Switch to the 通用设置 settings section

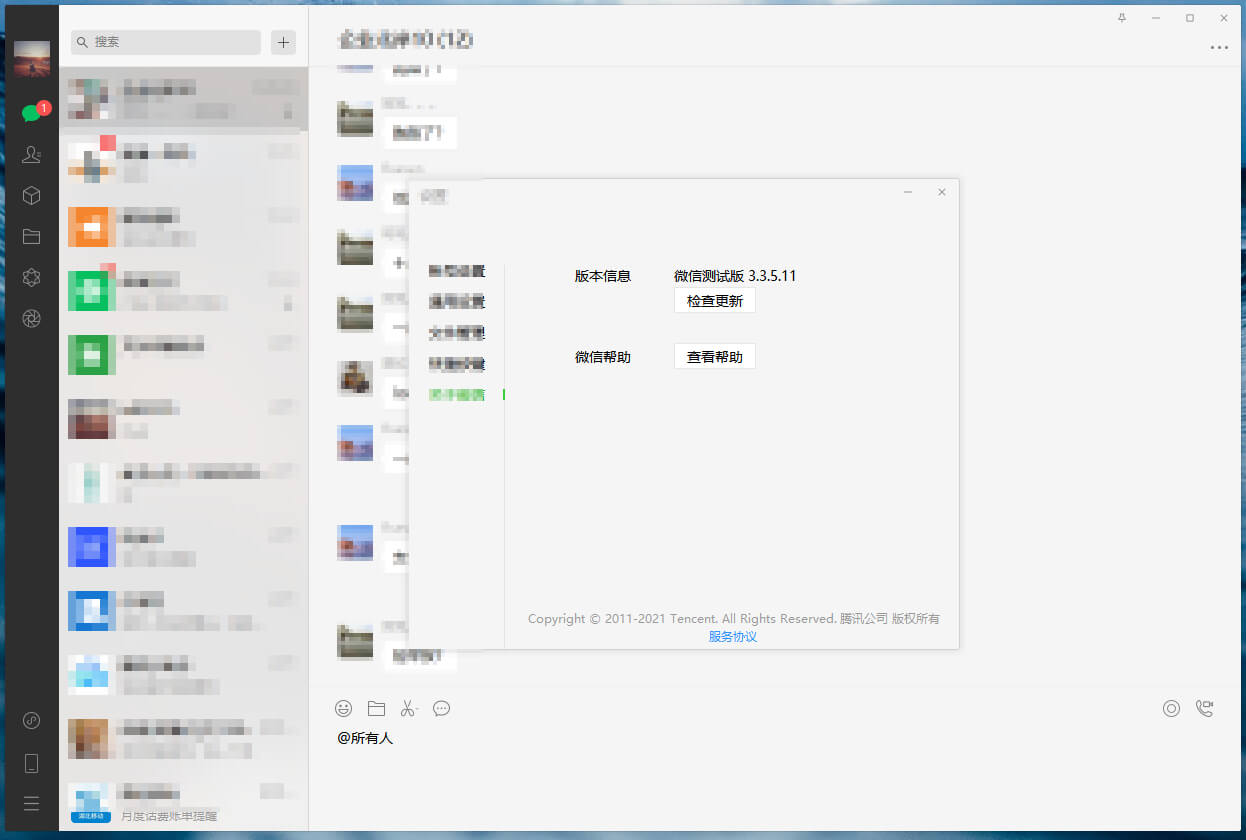click(457, 301)
